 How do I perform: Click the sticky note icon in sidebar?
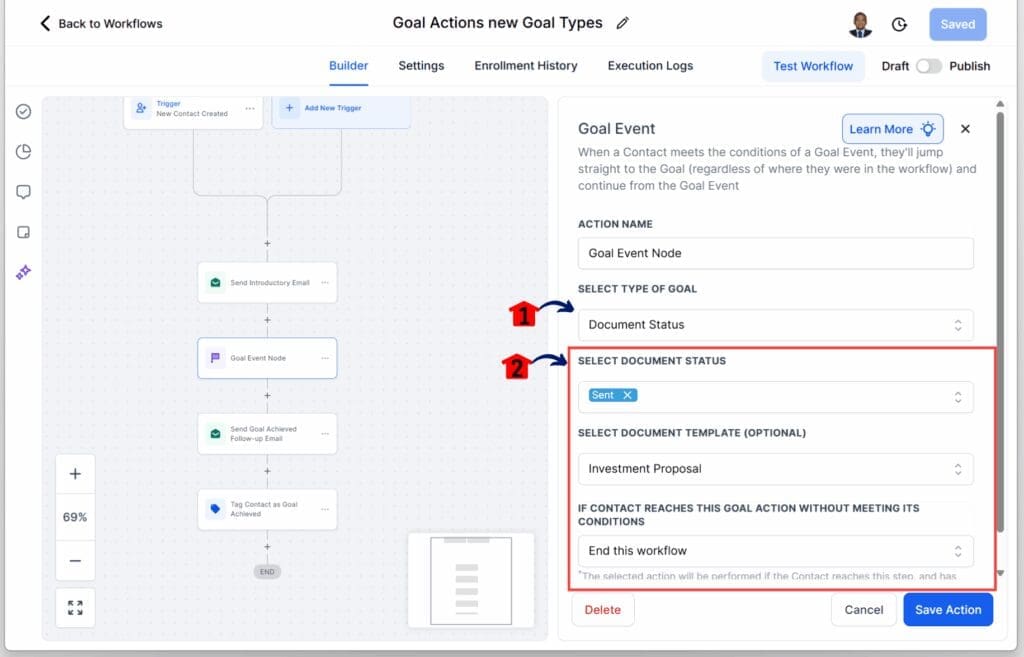(x=23, y=232)
